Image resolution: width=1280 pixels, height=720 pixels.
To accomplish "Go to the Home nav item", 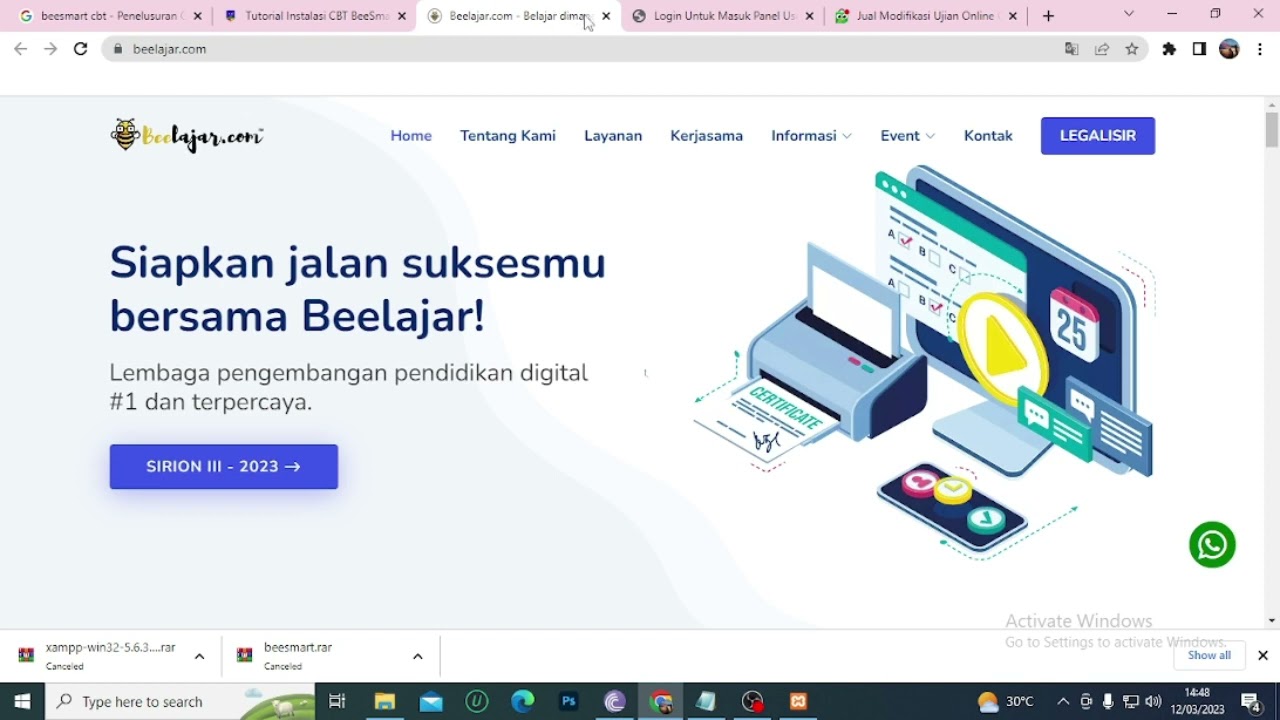I will [x=411, y=136].
